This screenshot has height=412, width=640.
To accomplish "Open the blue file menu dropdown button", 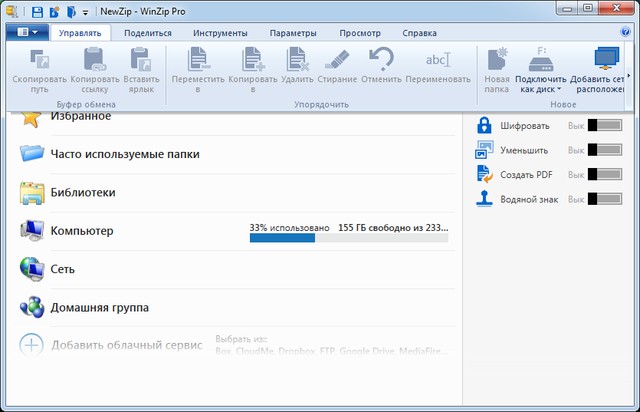I will [x=26, y=32].
